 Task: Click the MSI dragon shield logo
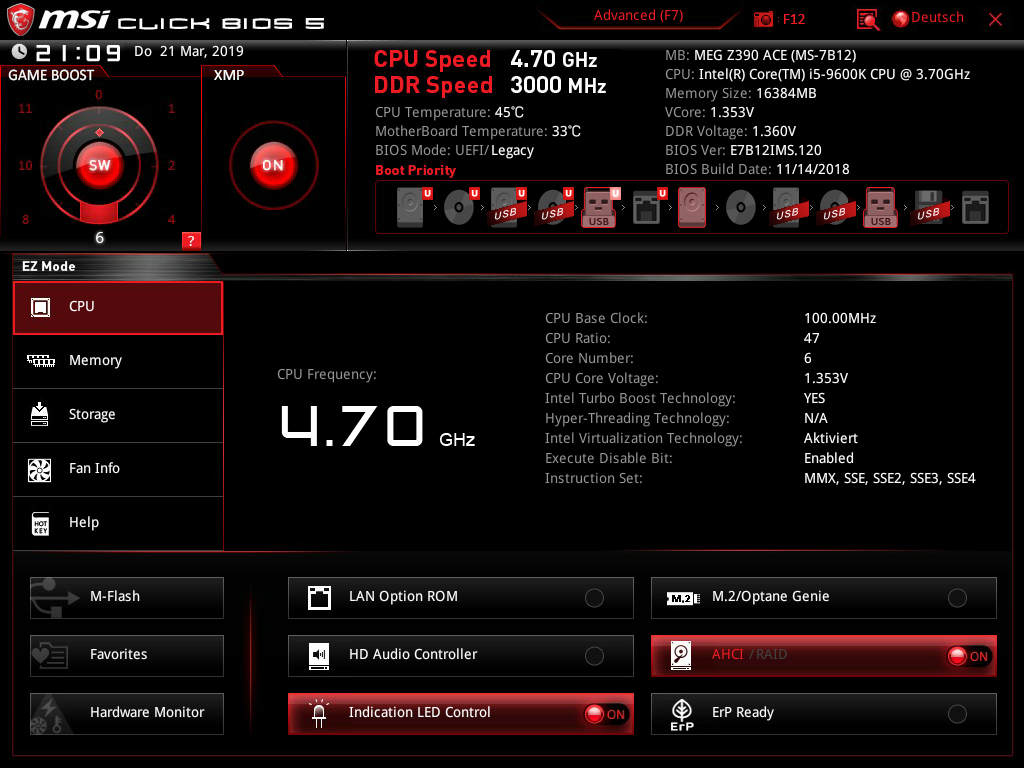[20, 20]
